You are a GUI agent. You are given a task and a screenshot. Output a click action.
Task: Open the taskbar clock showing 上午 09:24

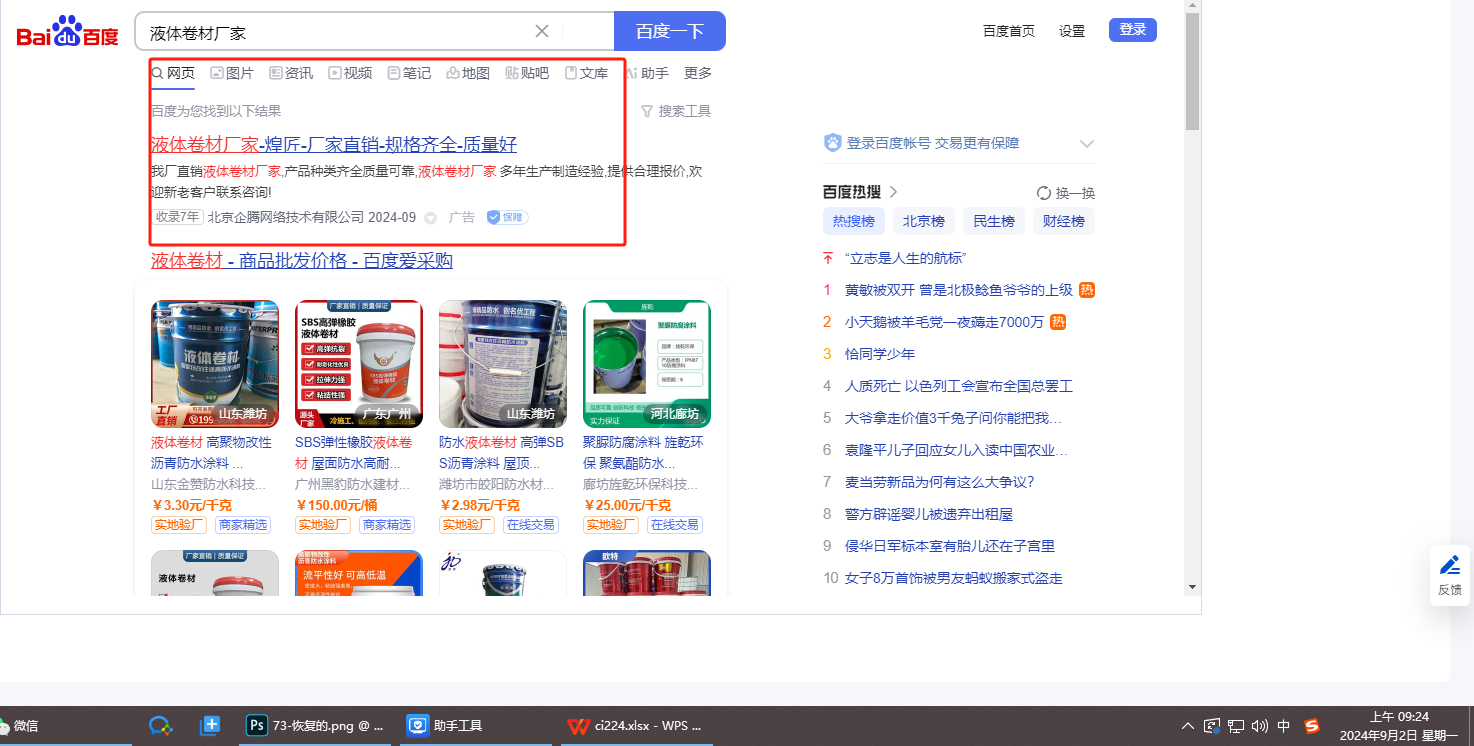click(x=1399, y=726)
